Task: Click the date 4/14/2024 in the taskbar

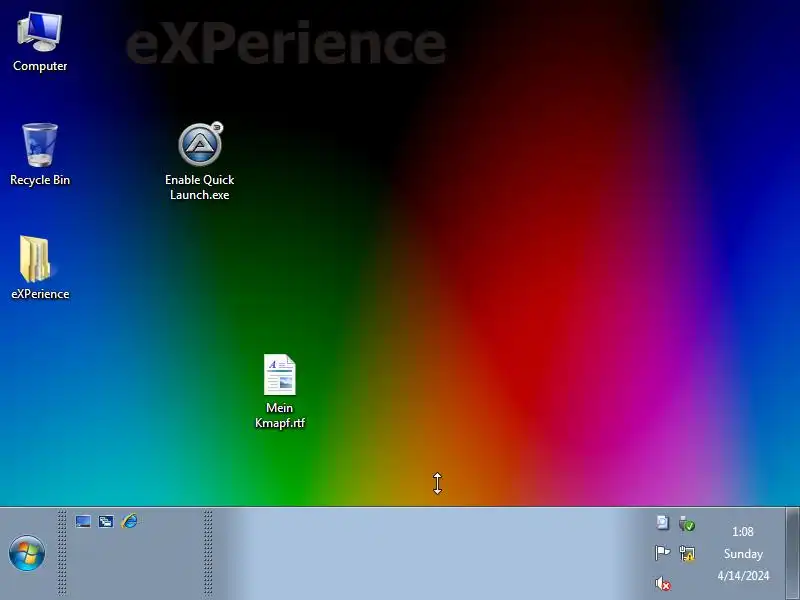Action: tap(743, 576)
